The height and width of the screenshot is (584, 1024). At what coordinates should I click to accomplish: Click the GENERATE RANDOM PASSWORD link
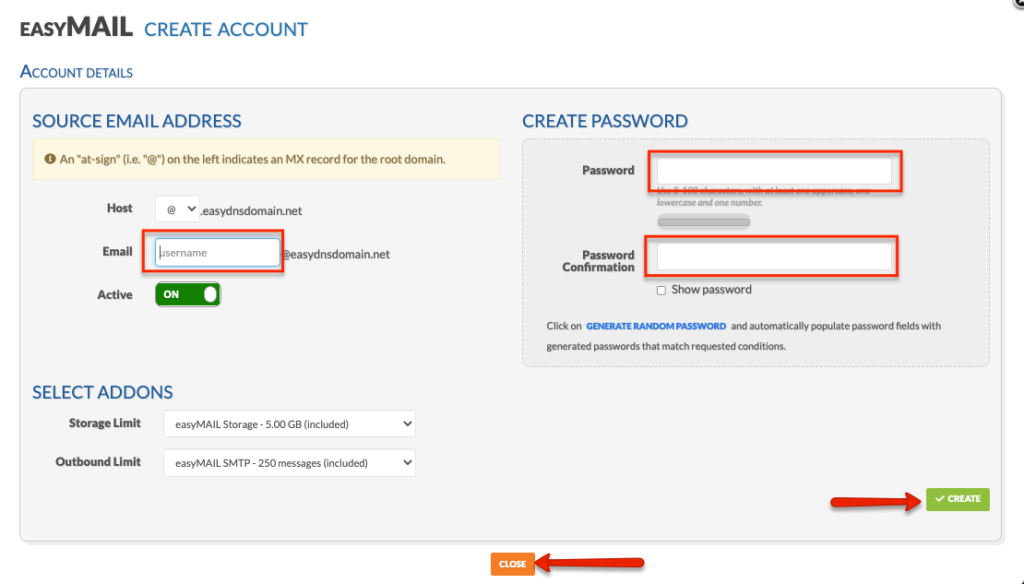656,325
